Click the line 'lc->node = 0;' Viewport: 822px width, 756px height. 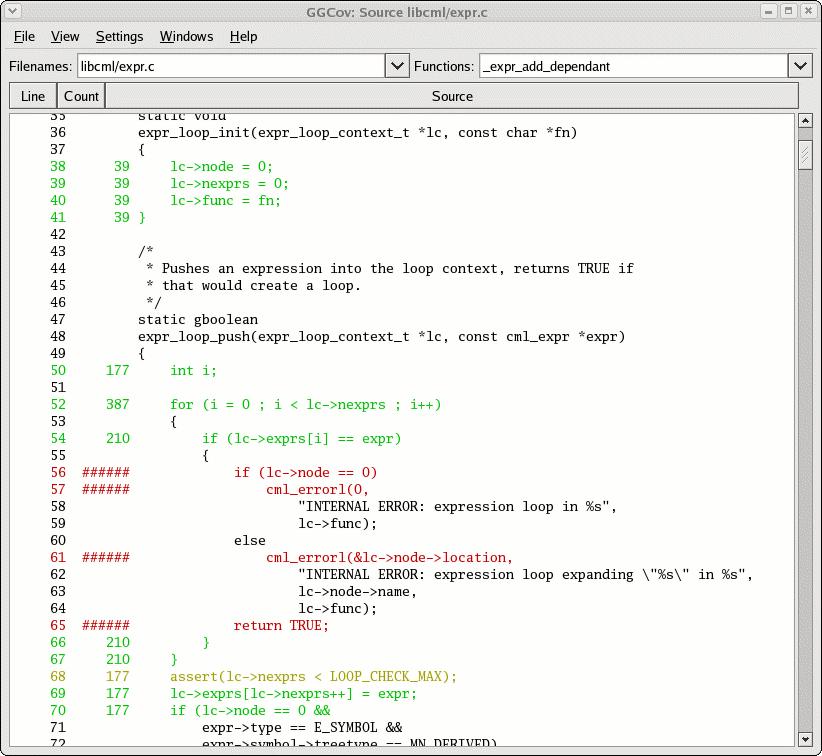coord(222,167)
